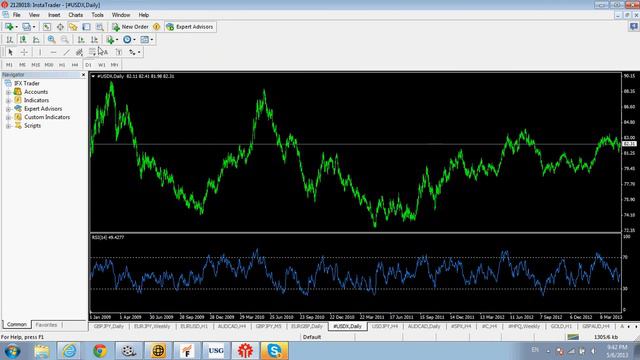Switch to the GBPJPY,Daily chart tab

point(109,327)
